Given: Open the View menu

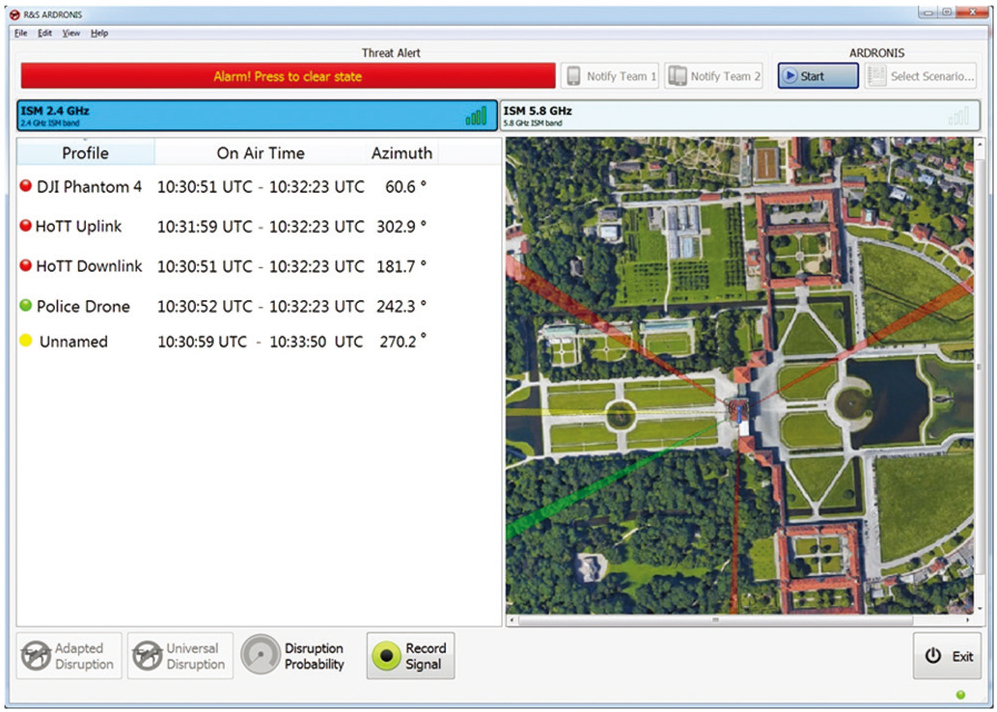Looking at the screenshot, I should tap(71, 33).
